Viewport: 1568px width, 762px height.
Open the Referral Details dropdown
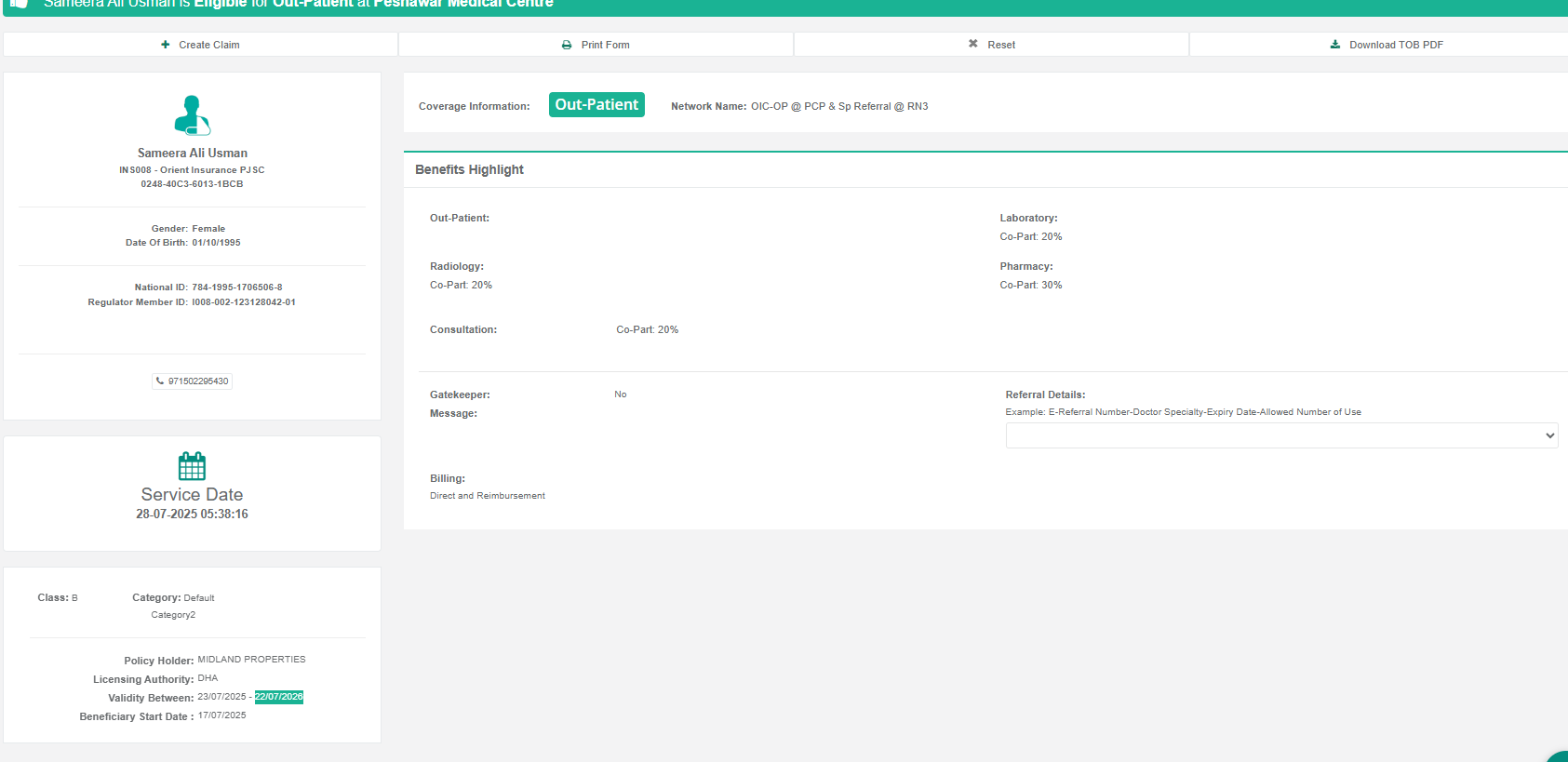[1281, 435]
